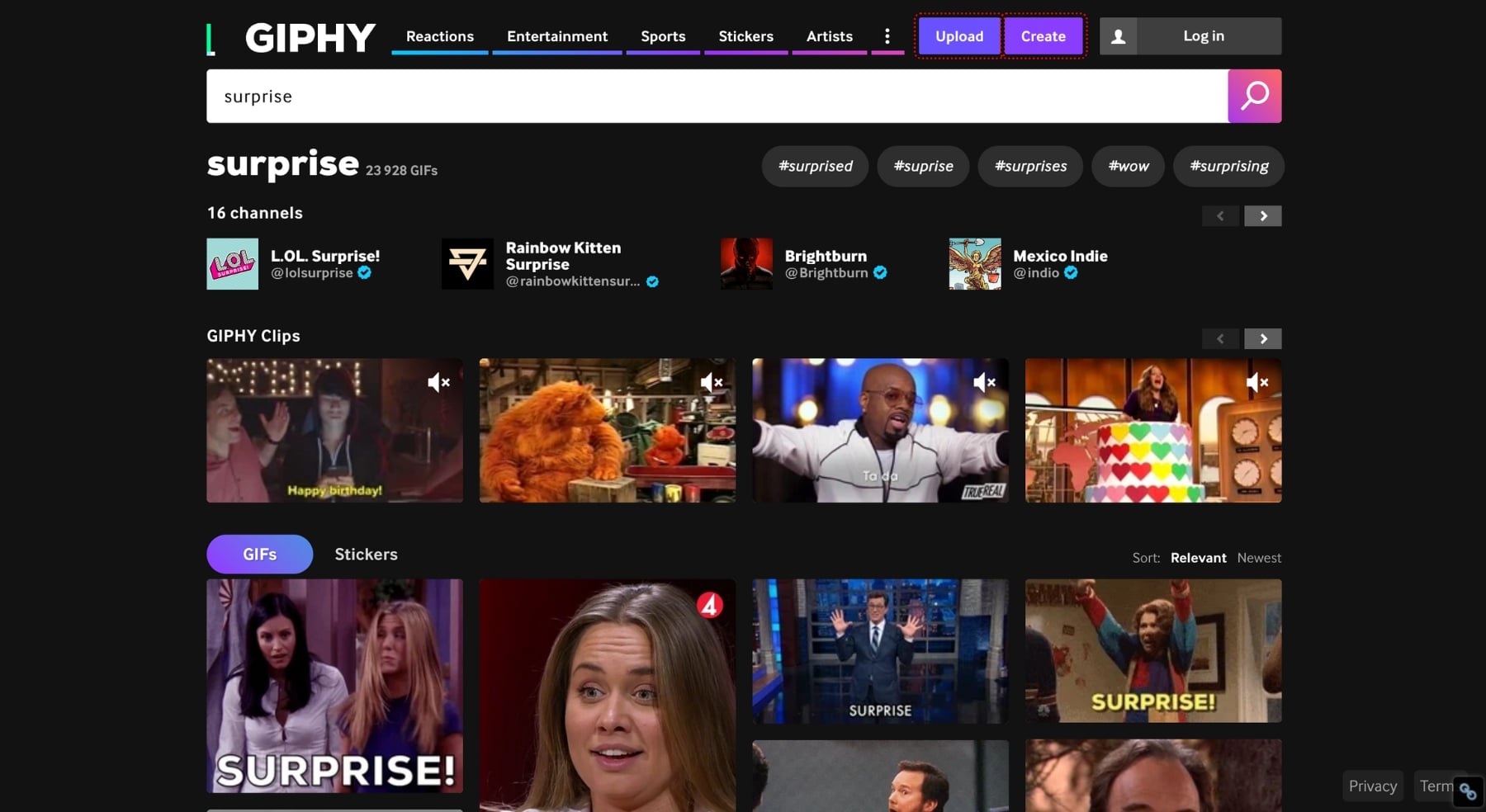Play the Happy birthday clip thumbnail
The image size is (1486, 812).
pyautogui.click(x=334, y=431)
